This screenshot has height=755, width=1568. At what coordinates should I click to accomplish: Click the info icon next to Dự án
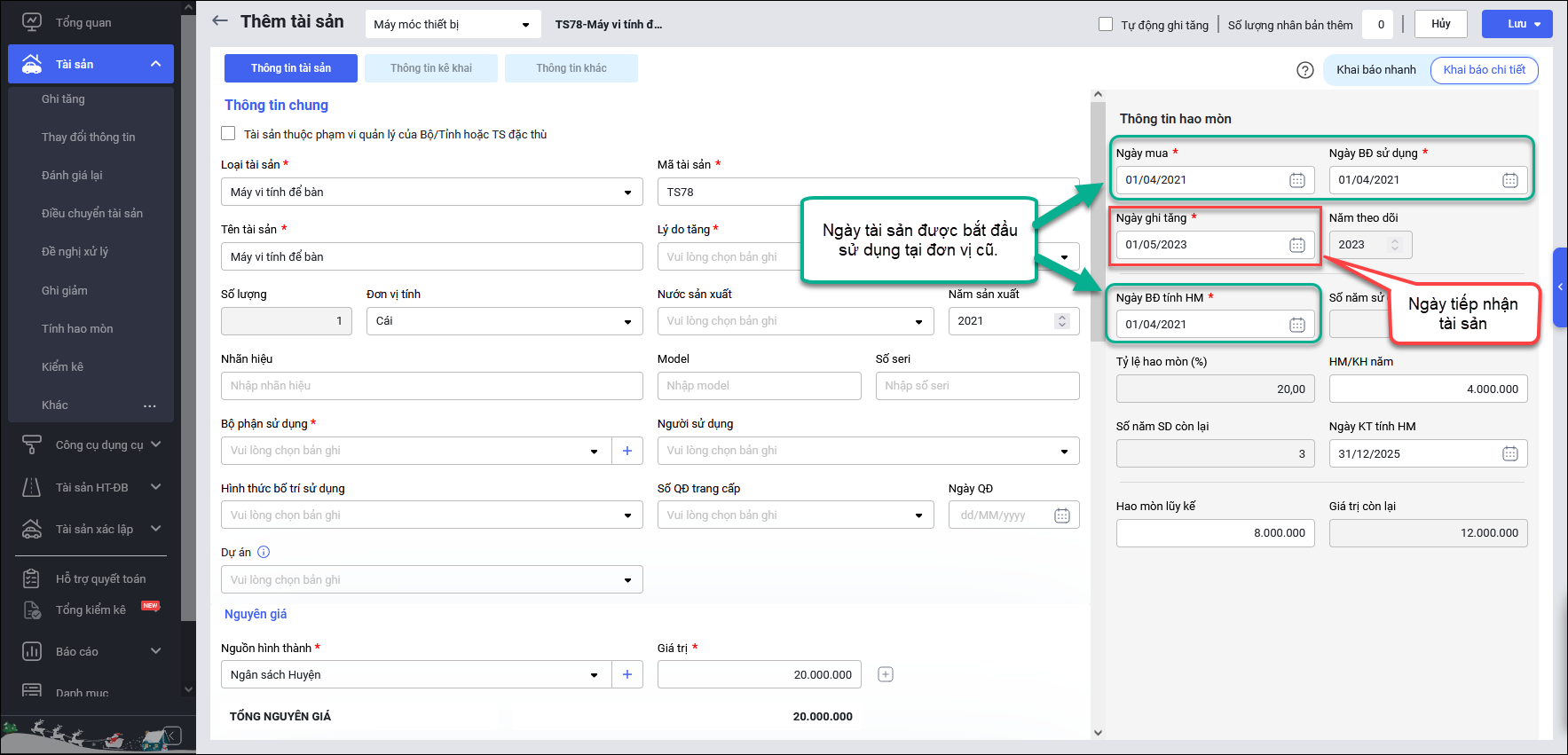(x=264, y=552)
